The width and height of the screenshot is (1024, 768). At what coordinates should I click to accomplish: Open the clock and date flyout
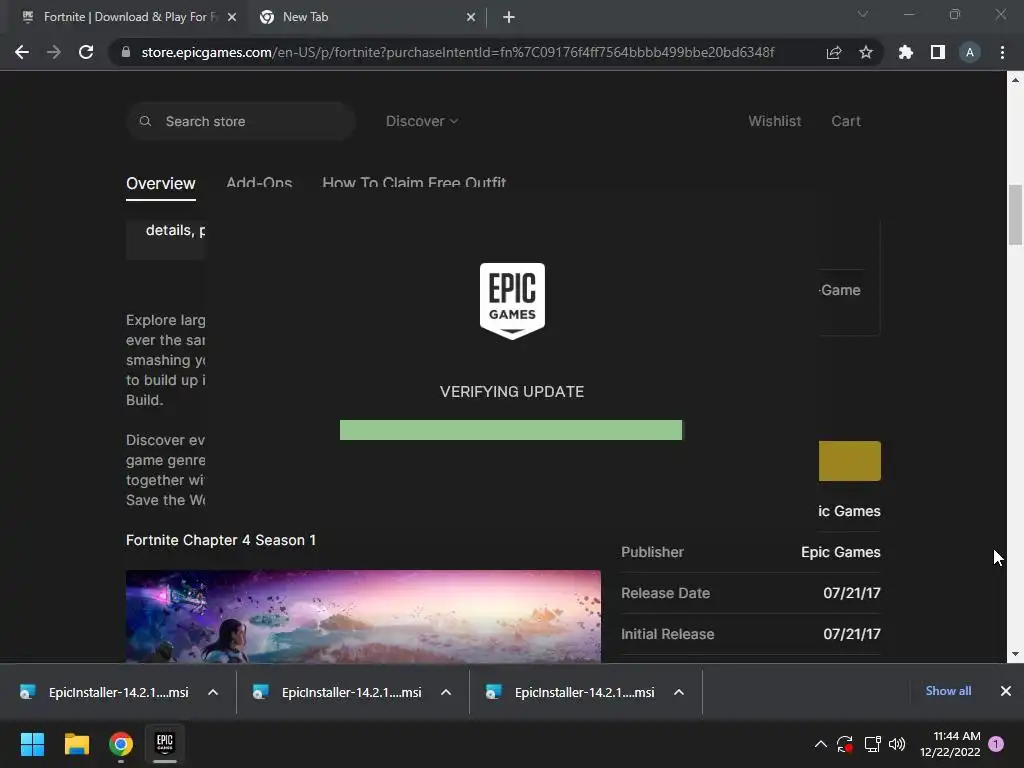coord(950,744)
